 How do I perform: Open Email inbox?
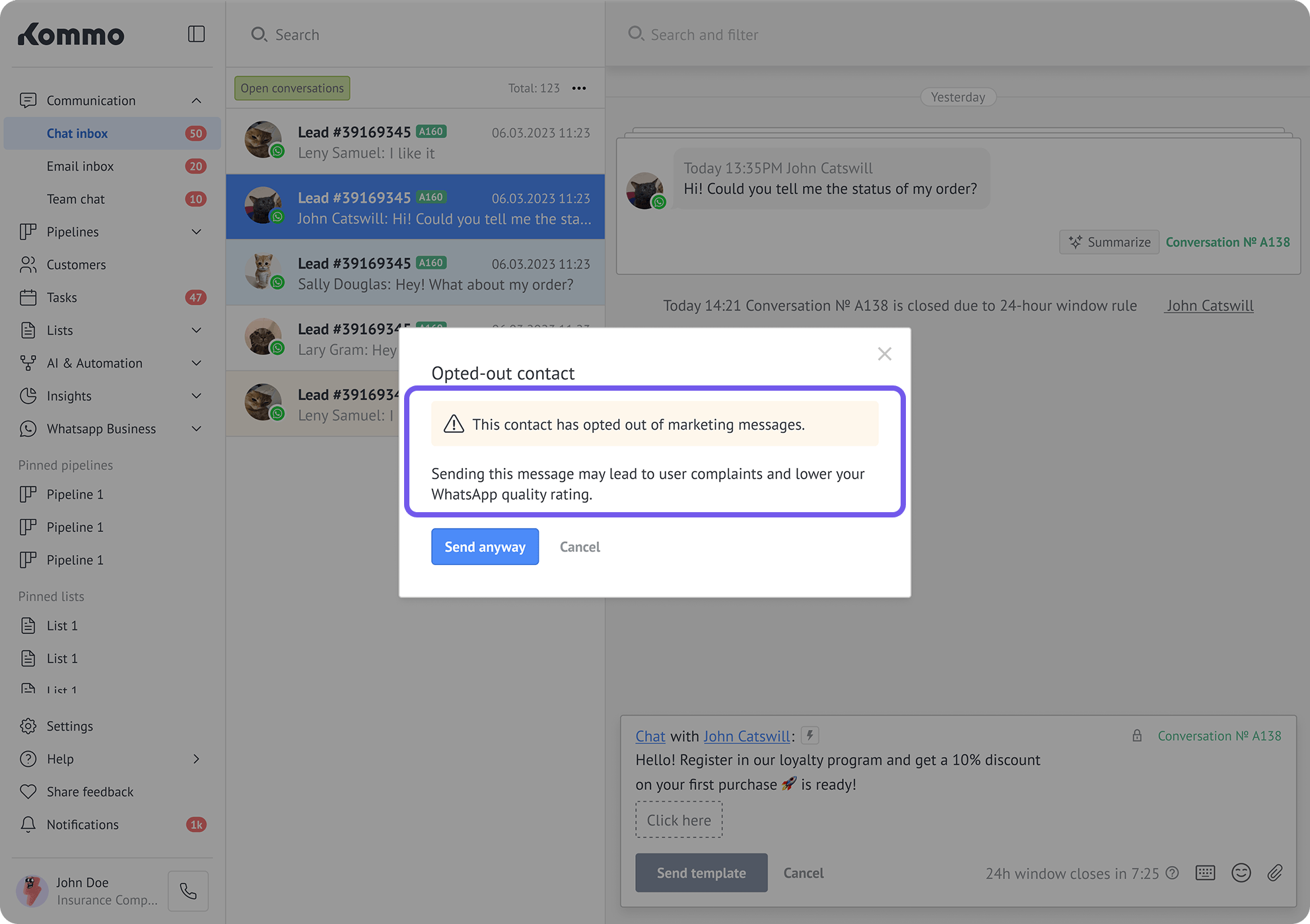112,166
